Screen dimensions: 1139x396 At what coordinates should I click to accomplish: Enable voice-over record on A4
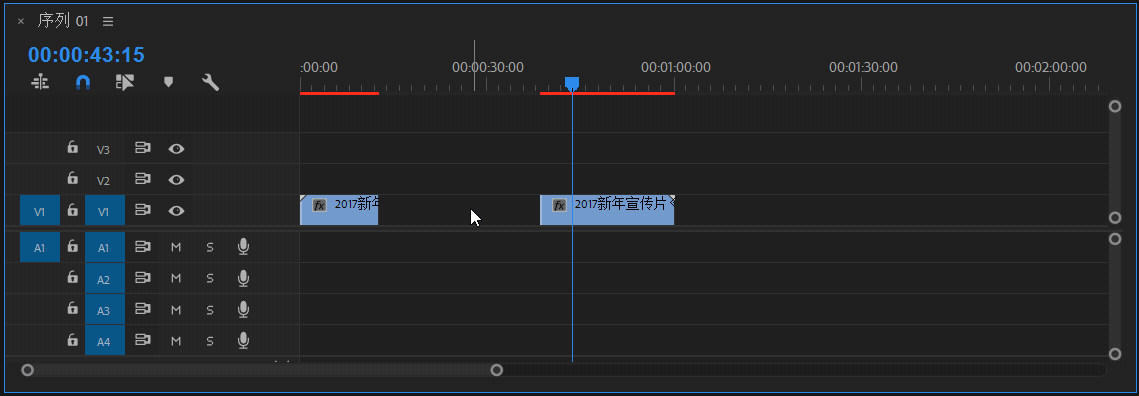click(x=243, y=340)
